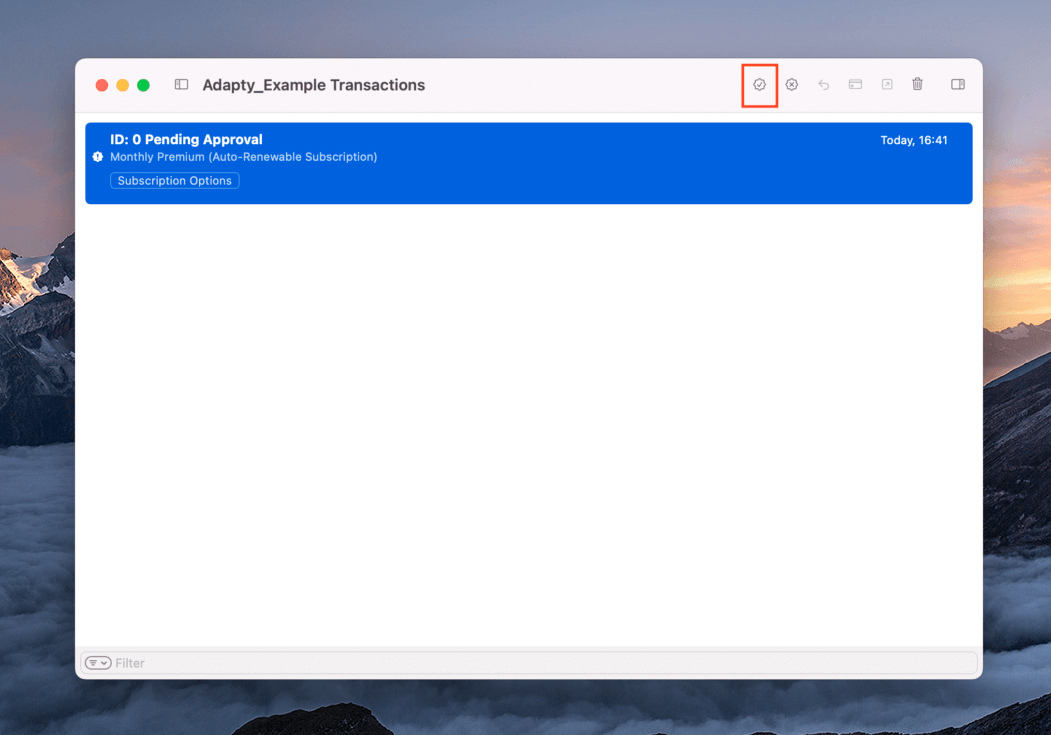Toggle the inspector panel
1051x735 pixels.
(x=957, y=85)
